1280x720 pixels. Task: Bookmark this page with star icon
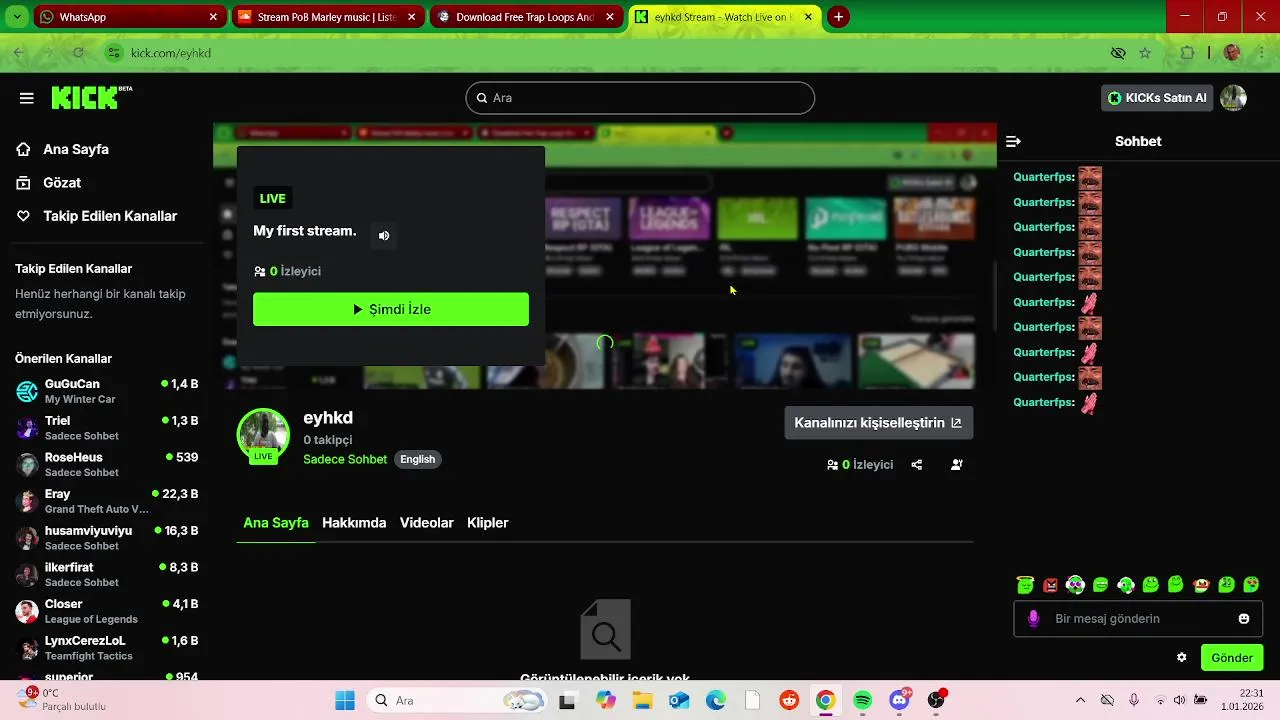click(1145, 53)
